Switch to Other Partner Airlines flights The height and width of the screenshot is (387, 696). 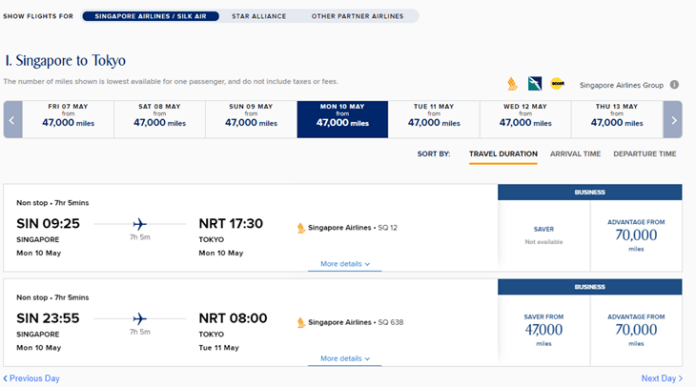pyautogui.click(x=357, y=16)
